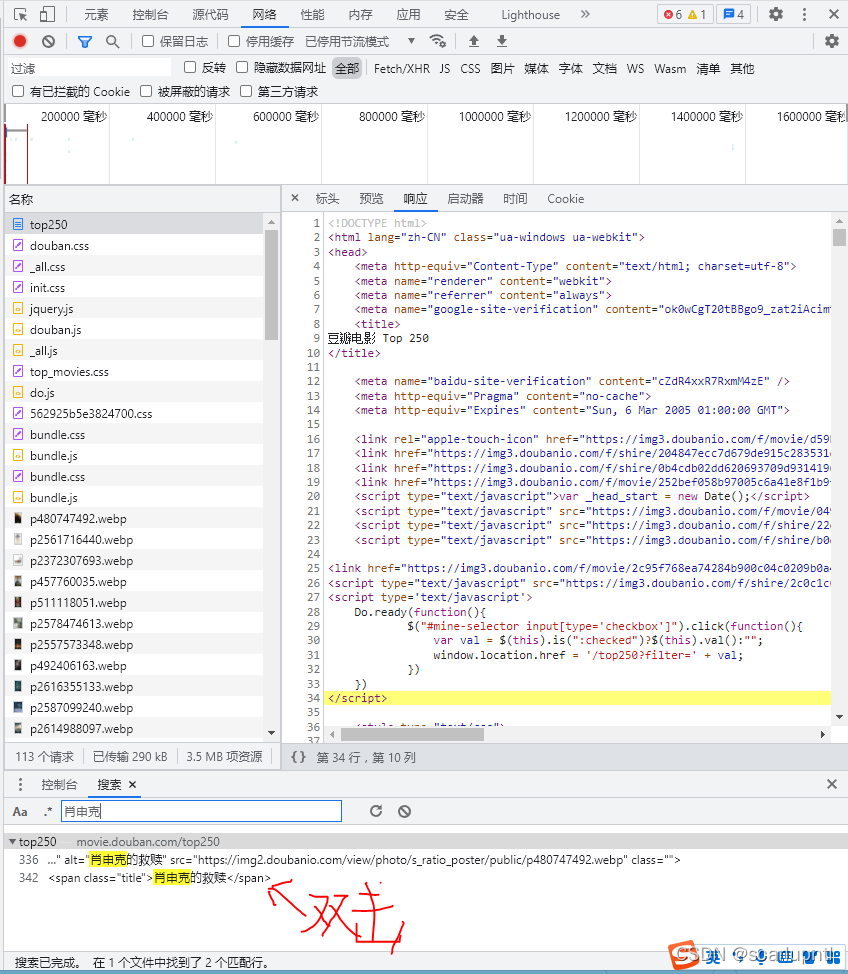Open 预览 request detail tab

[372, 199]
